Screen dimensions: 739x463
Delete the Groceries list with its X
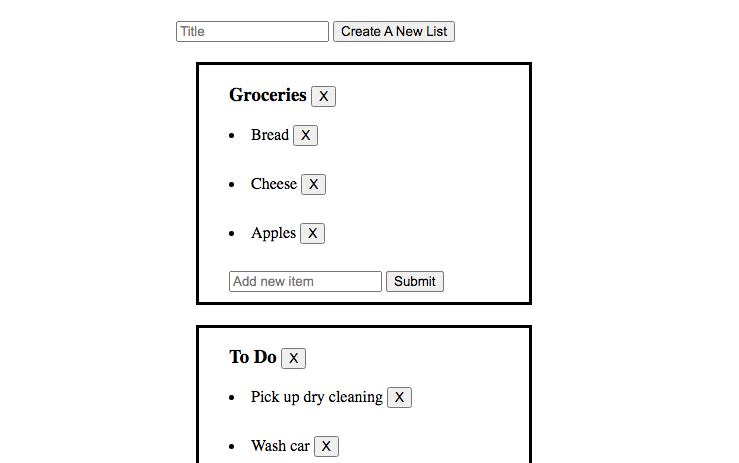point(323,96)
